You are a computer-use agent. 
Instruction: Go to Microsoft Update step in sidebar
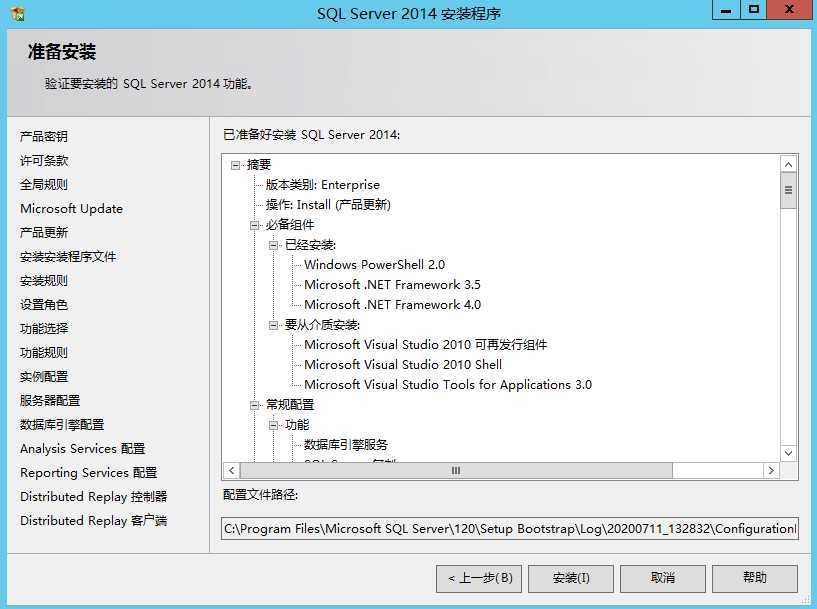point(71,208)
